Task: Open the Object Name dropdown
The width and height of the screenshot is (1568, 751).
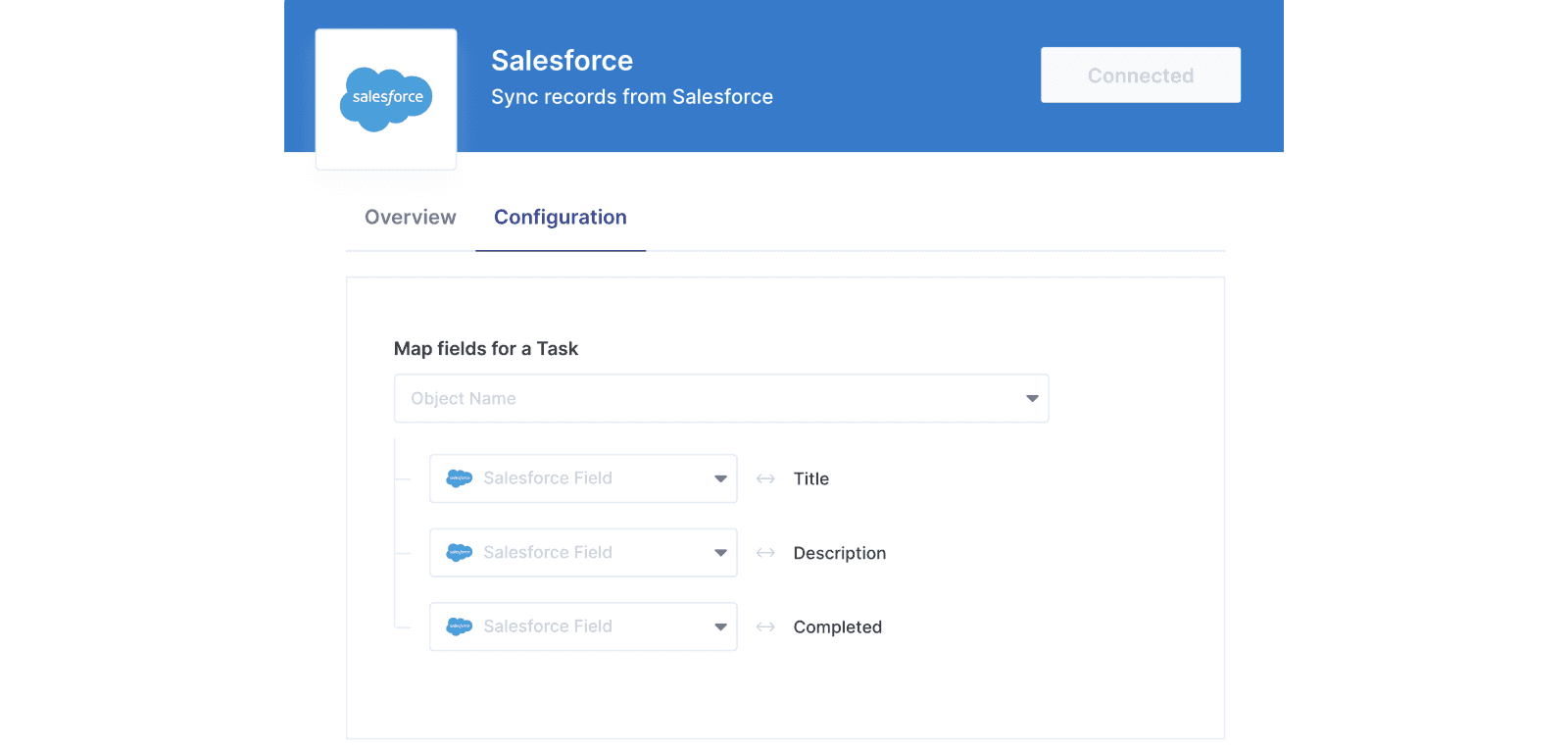Action: click(706, 398)
